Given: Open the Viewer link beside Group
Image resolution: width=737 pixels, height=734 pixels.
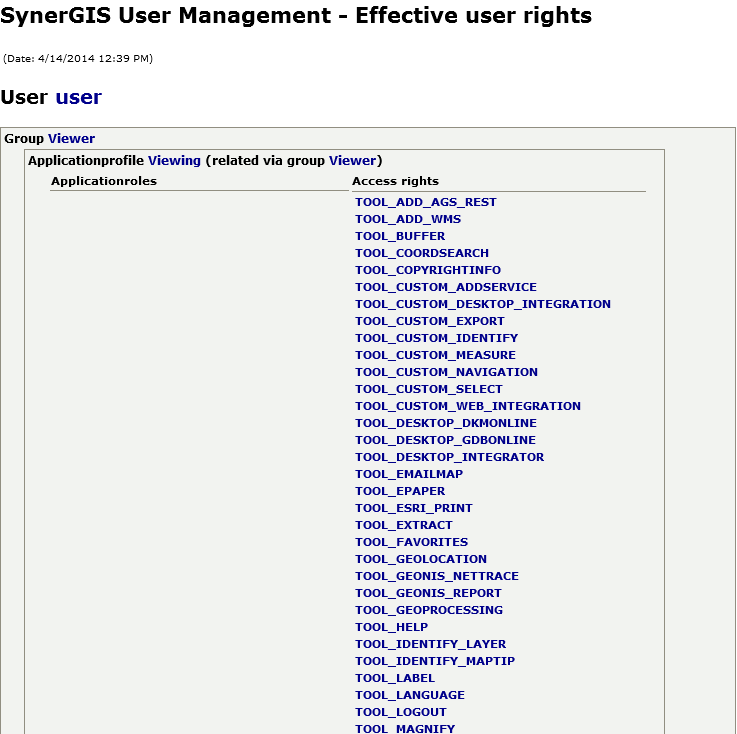Looking at the screenshot, I should [x=71, y=139].
